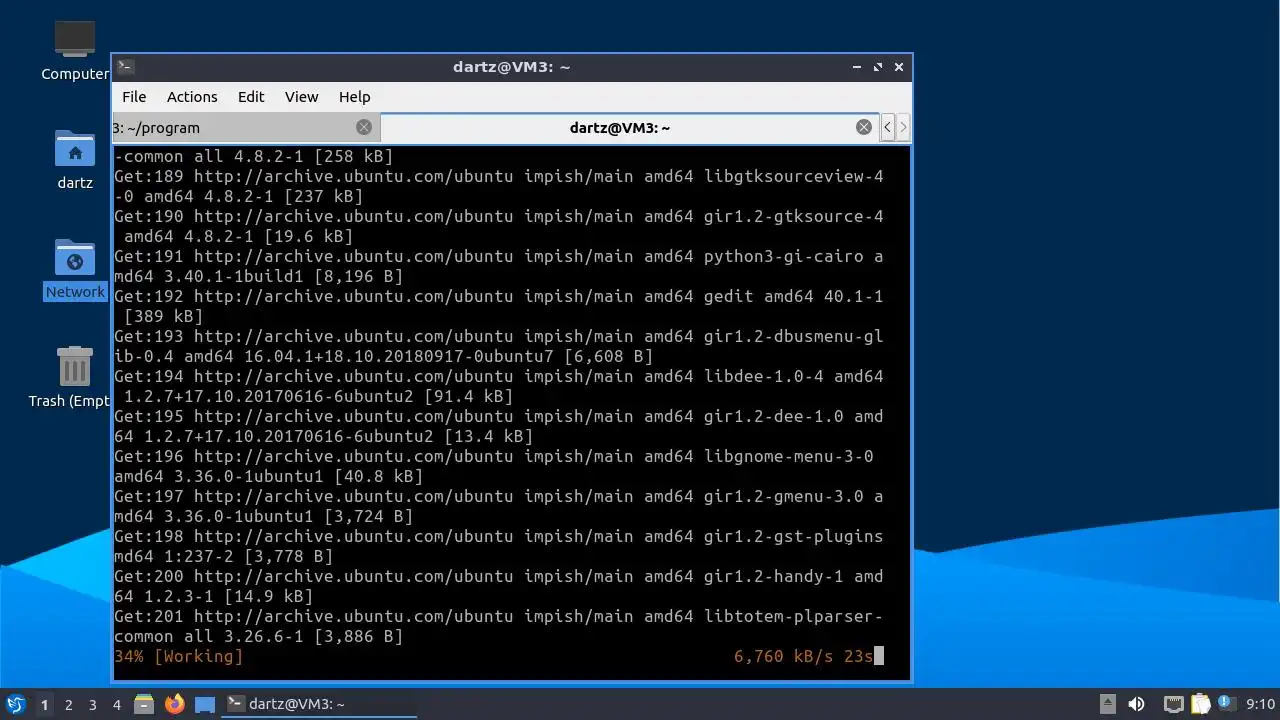The width and height of the screenshot is (1280, 720).
Task: Open the volume control tray icon
Action: 1136,704
